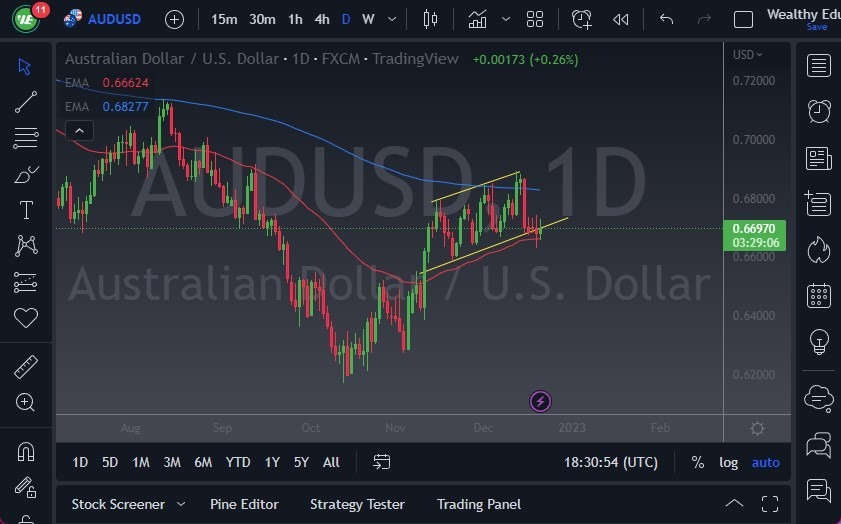The height and width of the screenshot is (524, 841).
Task: Open the watchlist panel
Action: click(x=819, y=65)
